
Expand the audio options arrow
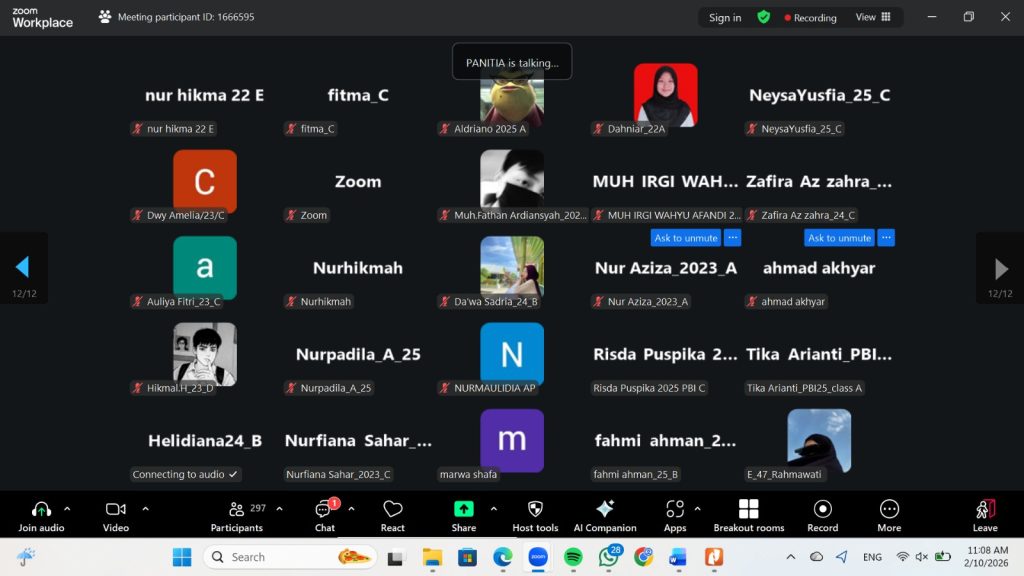pos(67,508)
